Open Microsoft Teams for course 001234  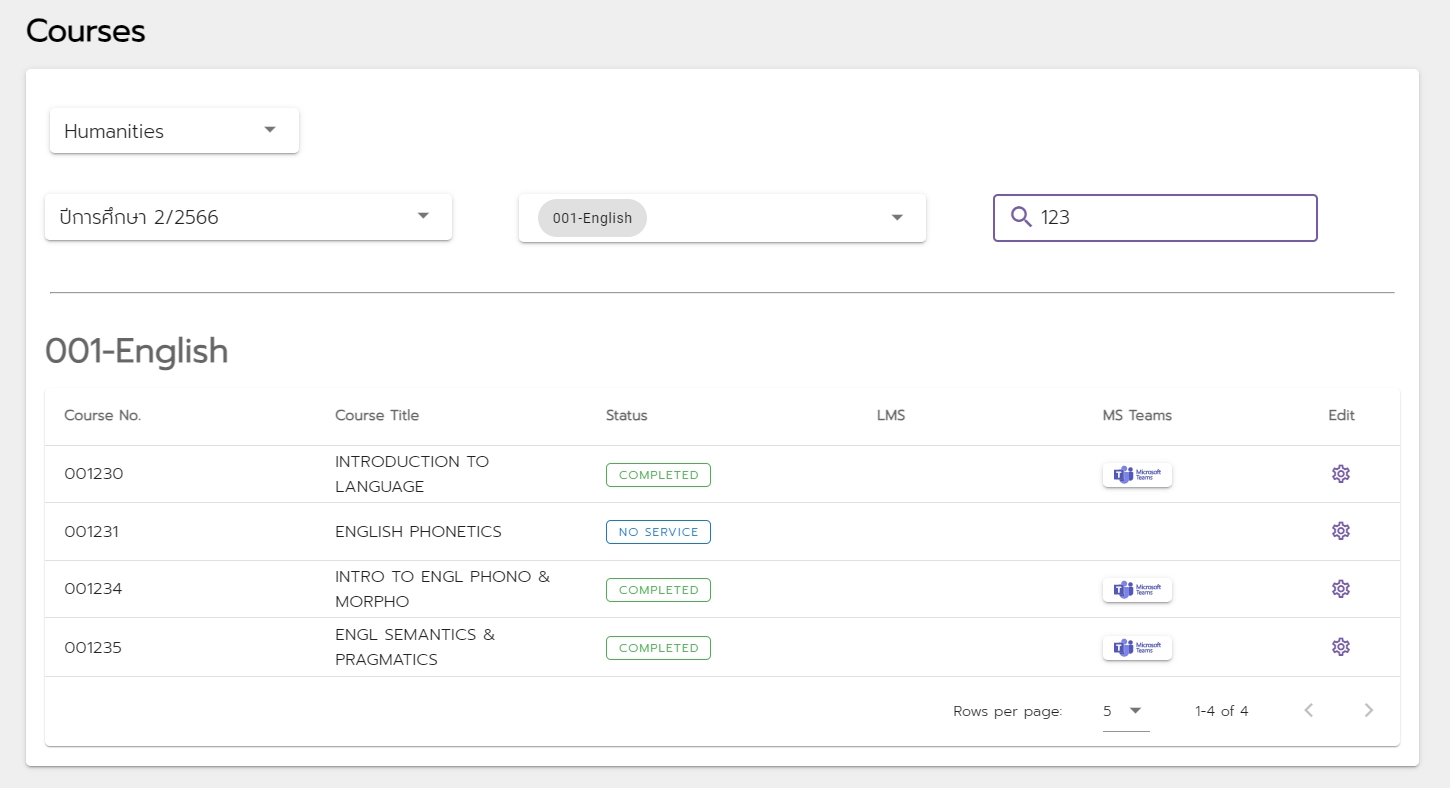(x=1137, y=590)
